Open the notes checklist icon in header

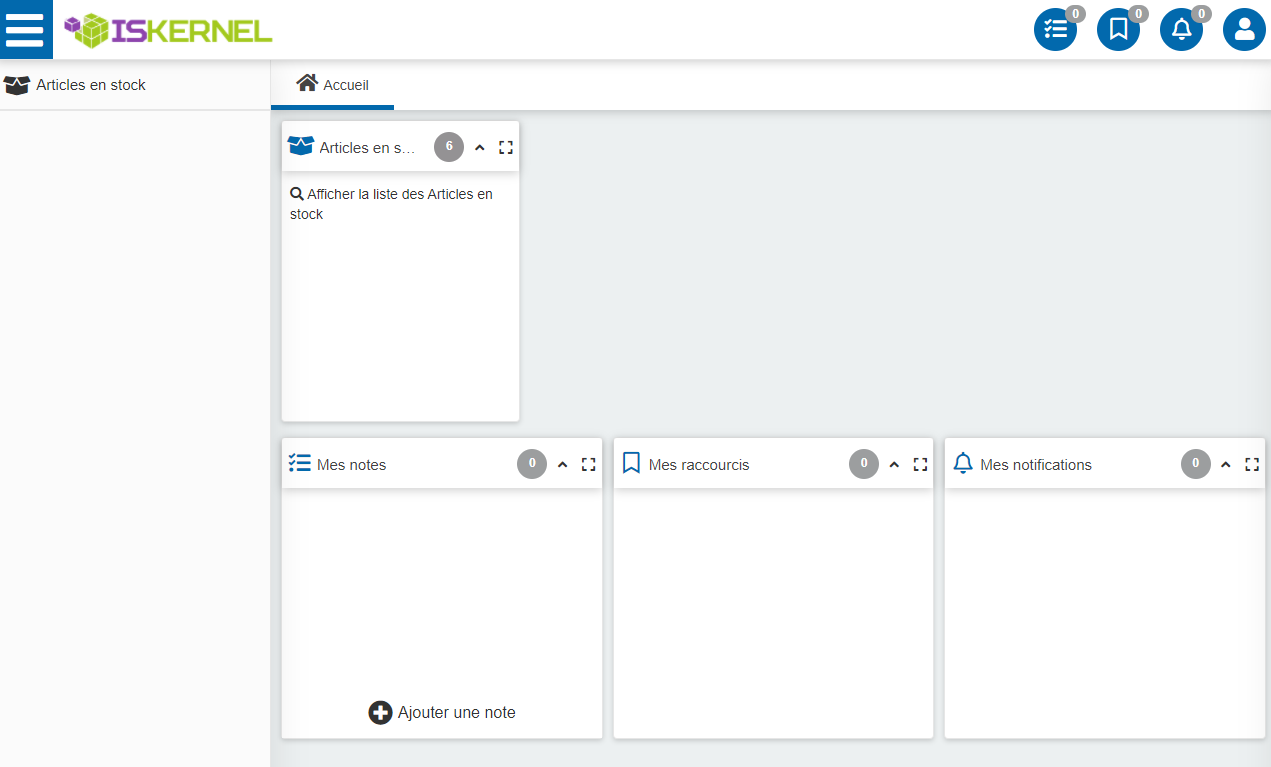1055,30
